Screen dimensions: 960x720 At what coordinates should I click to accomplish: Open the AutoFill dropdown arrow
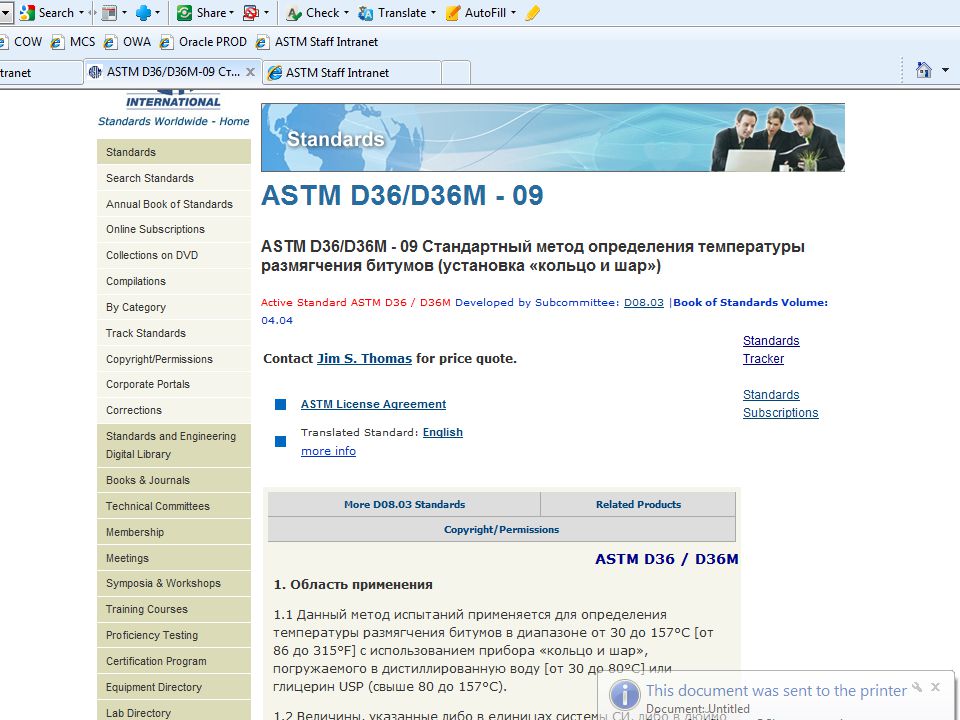(513, 13)
